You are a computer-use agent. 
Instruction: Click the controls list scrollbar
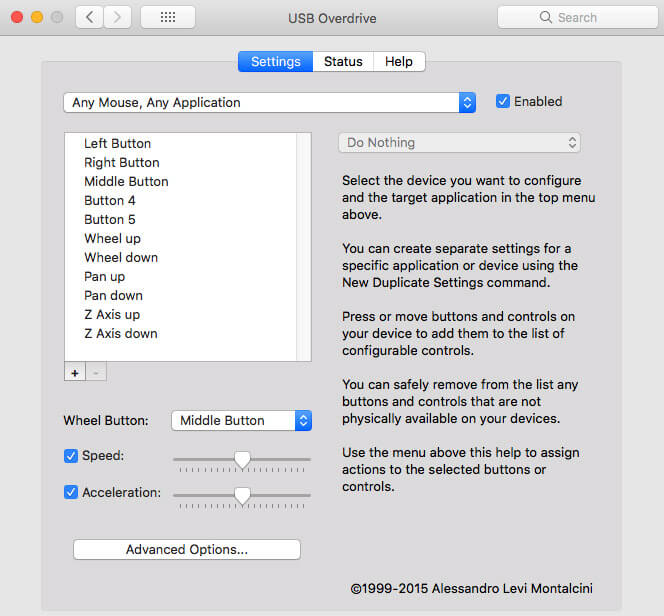point(304,247)
